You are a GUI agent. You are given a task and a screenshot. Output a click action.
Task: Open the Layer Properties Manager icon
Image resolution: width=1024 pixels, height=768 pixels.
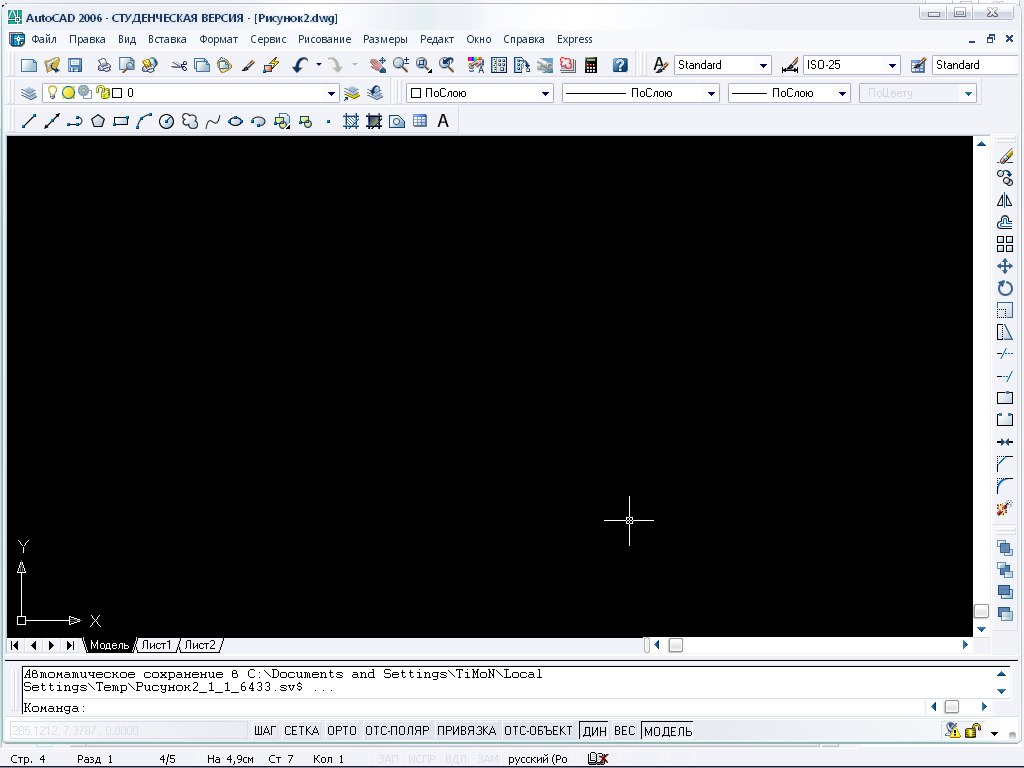[x=28, y=93]
